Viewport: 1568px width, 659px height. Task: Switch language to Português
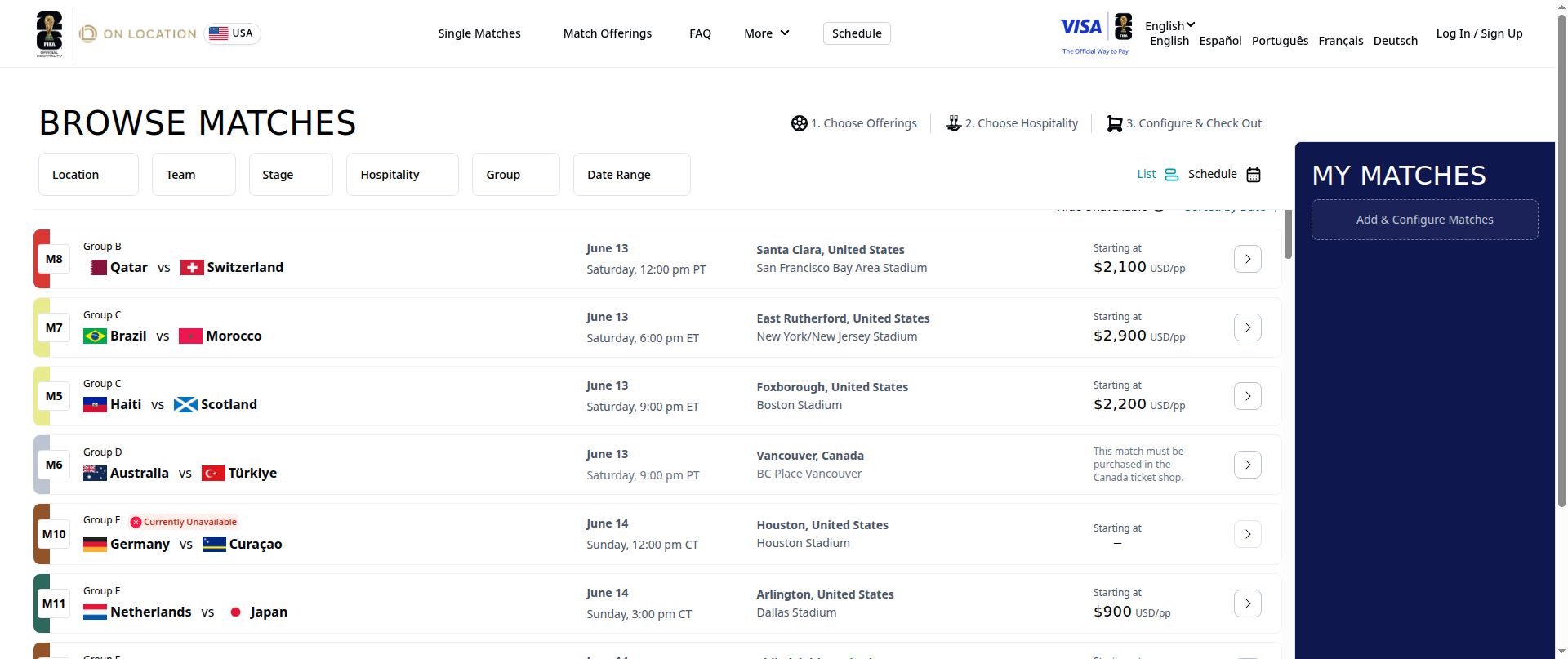tap(1280, 41)
